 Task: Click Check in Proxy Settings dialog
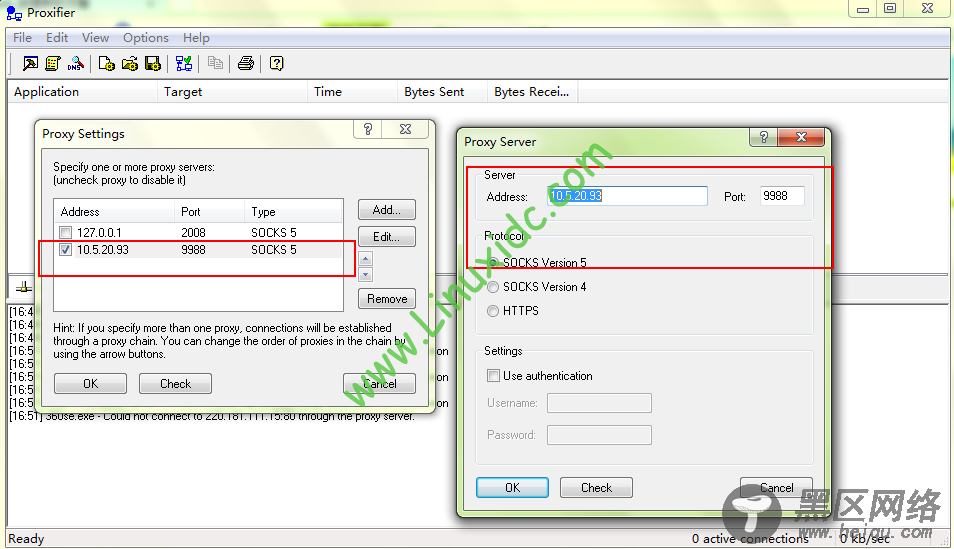175,383
